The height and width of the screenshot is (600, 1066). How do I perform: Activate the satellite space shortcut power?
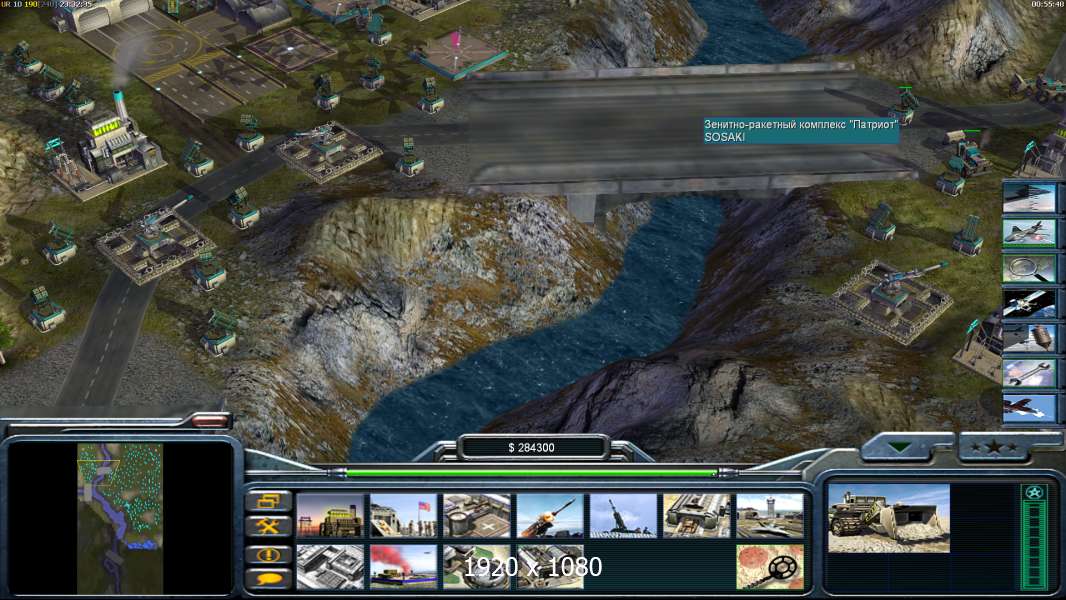[x=1029, y=304]
